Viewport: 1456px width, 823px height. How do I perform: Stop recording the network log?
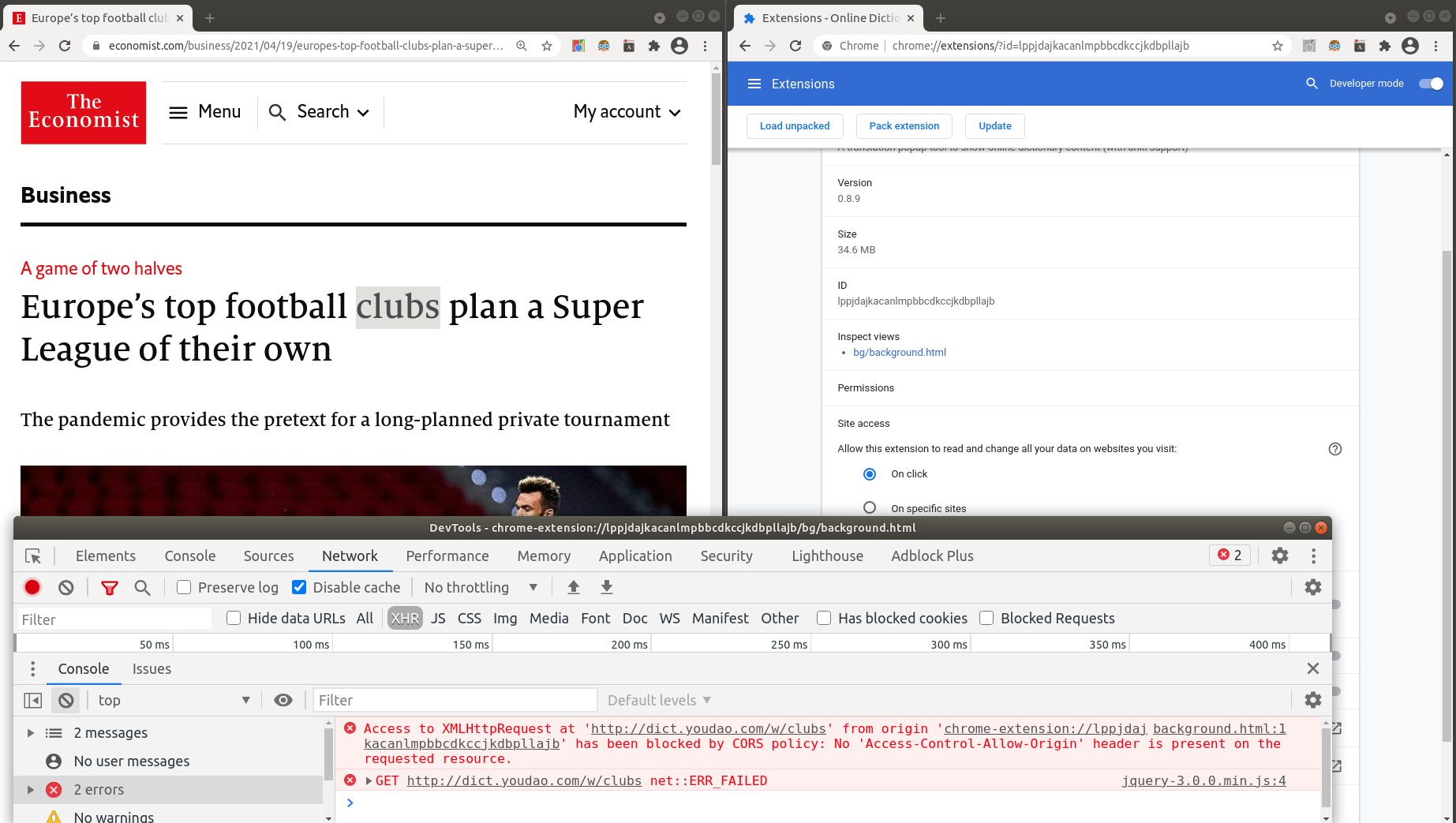[32, 587]
